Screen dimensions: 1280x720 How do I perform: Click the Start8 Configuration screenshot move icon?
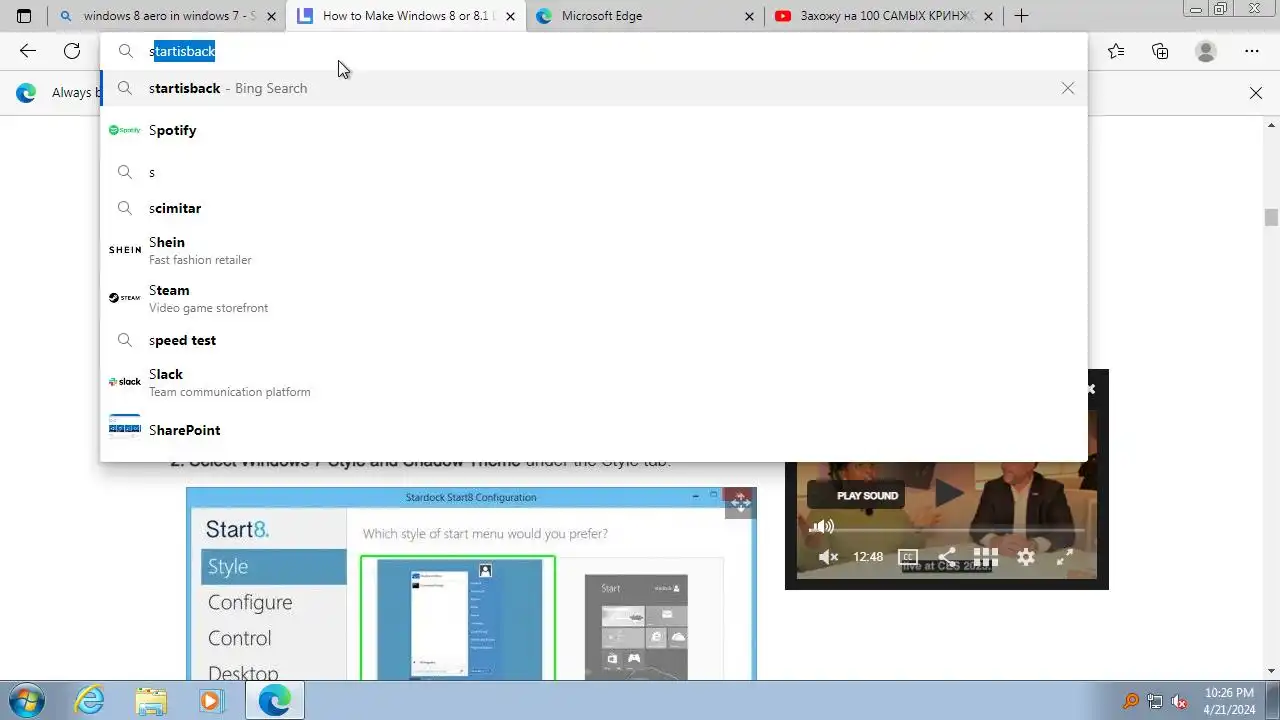tap(740, 503)
